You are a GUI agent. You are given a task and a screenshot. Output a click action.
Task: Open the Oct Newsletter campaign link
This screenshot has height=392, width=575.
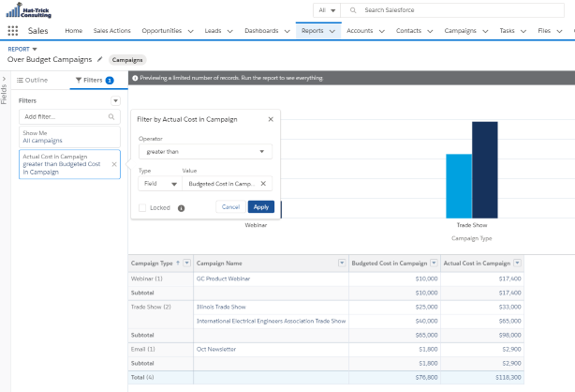click(216, 349)
